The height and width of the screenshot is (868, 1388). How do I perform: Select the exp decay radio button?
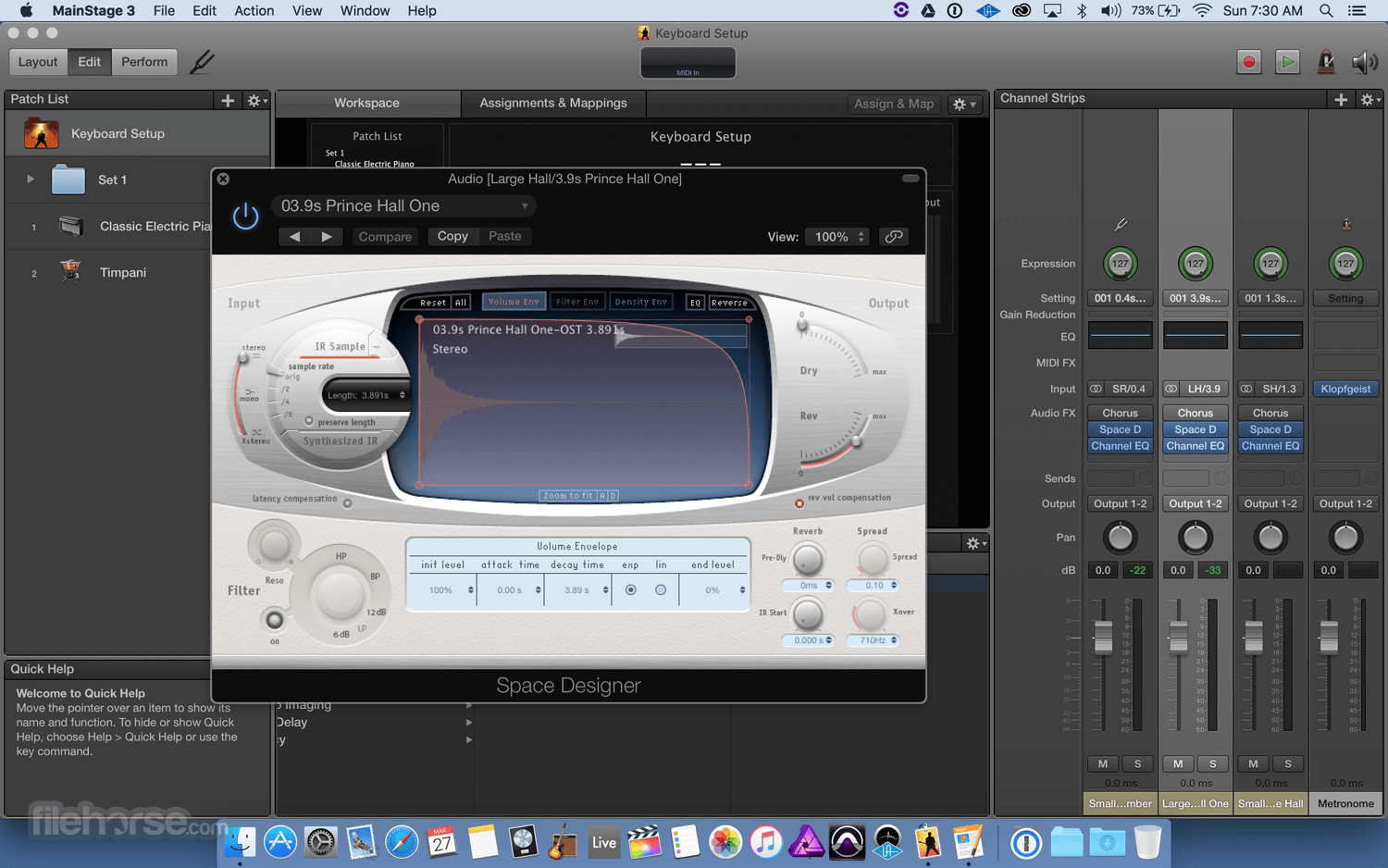(631, 590)
